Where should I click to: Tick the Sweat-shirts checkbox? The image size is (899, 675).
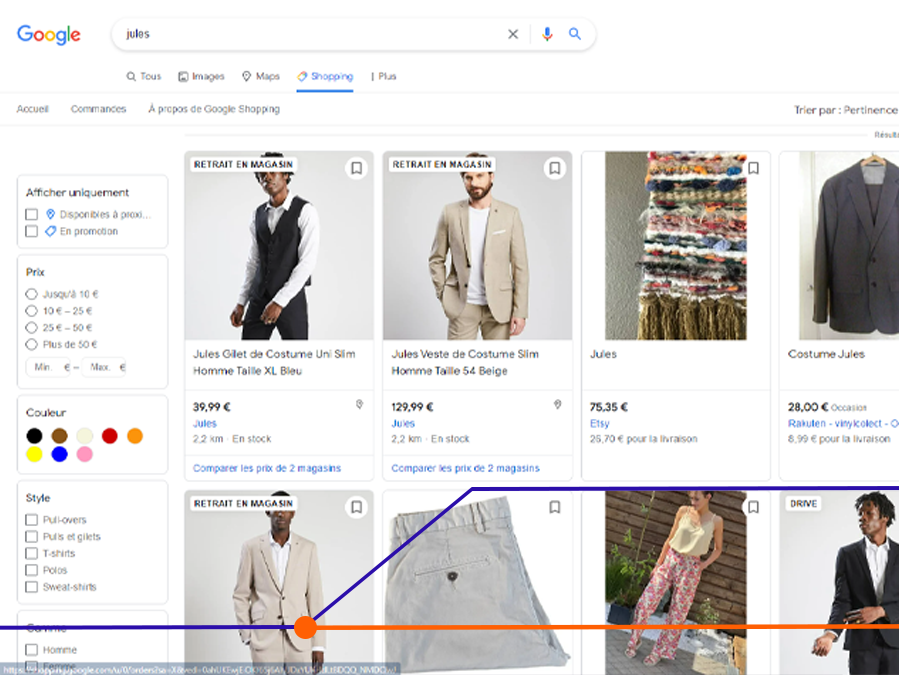click(32, 587)
